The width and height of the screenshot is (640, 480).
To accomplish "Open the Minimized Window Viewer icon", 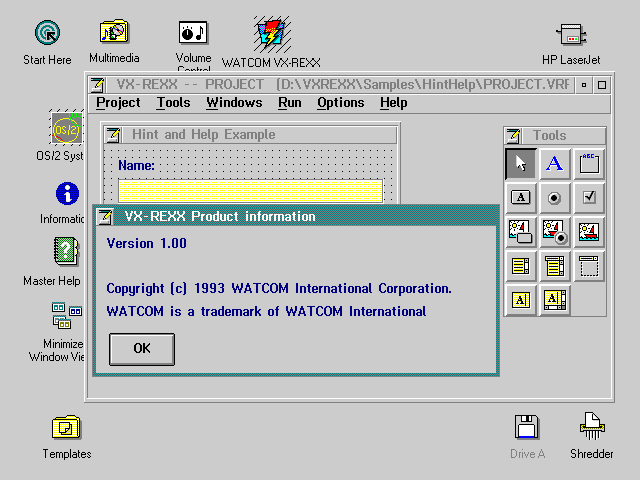I will click(x=67, y=316).
